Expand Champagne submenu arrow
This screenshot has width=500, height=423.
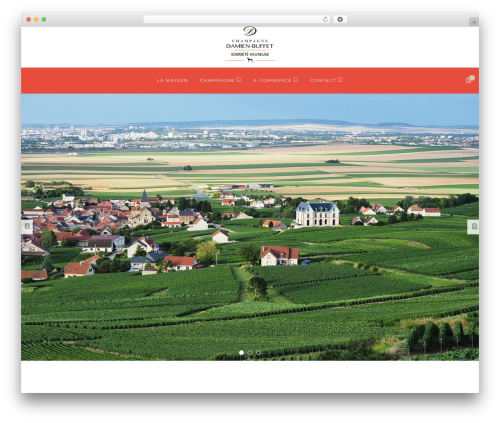click(x=239, y=80)
